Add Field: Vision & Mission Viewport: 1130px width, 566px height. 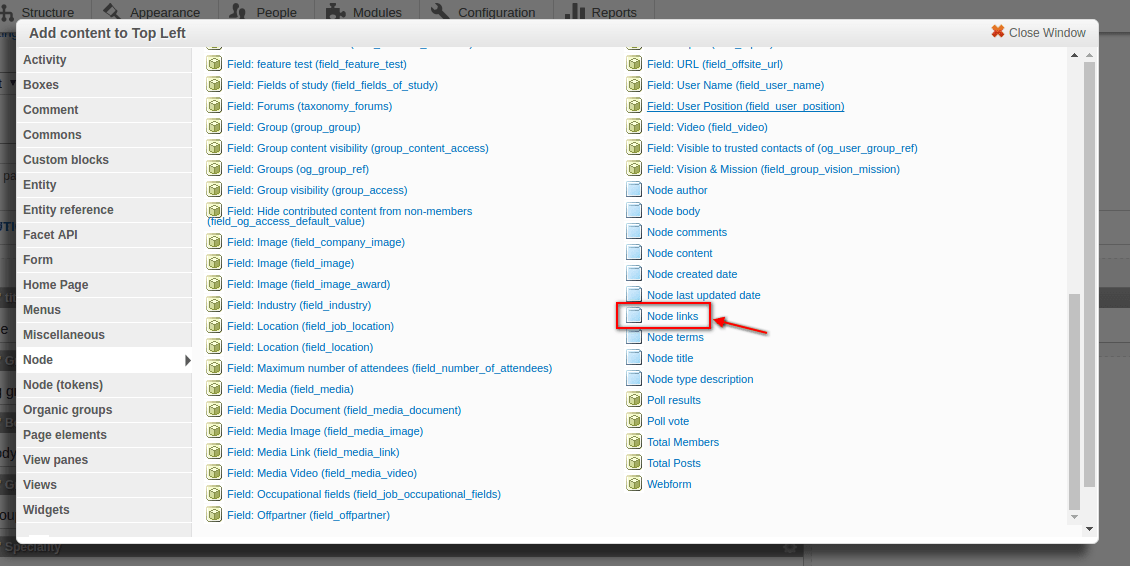coord(773,169)
